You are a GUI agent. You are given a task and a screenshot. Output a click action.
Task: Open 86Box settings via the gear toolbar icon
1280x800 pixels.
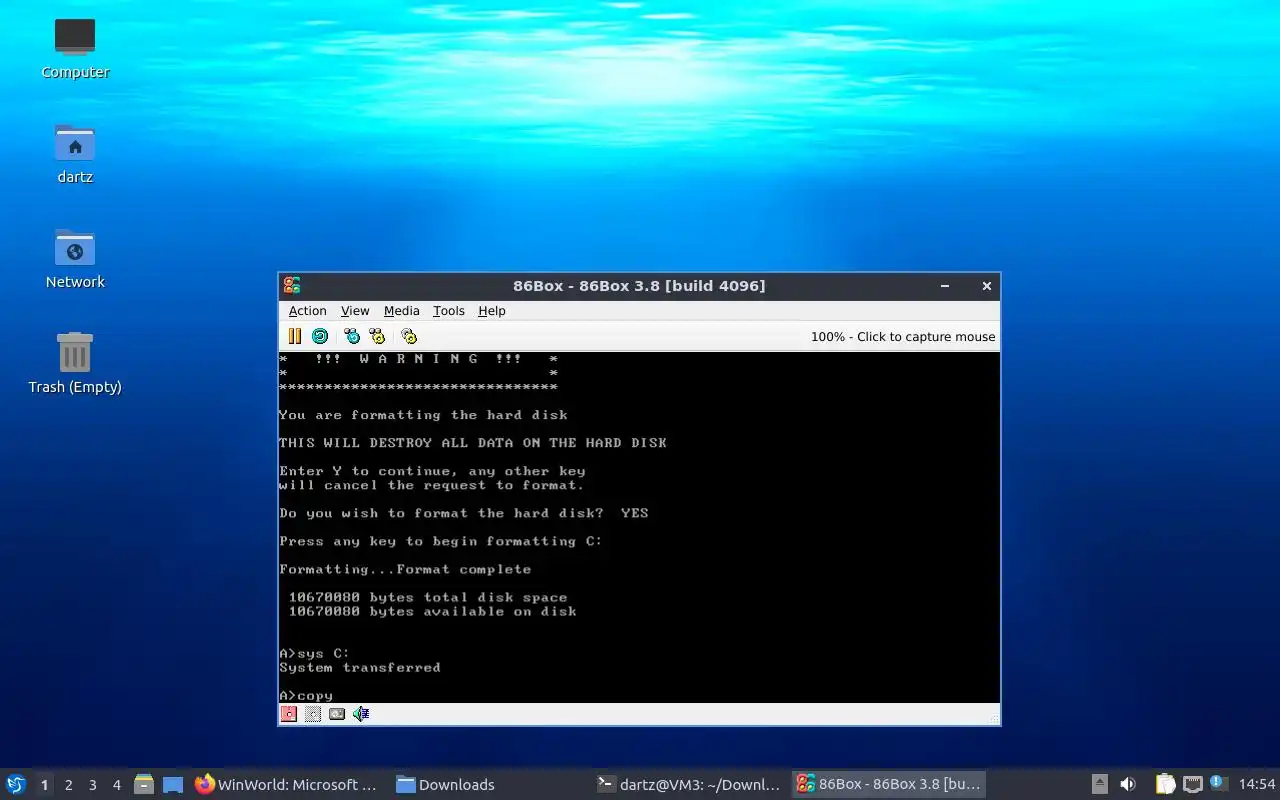pos(409,336)
